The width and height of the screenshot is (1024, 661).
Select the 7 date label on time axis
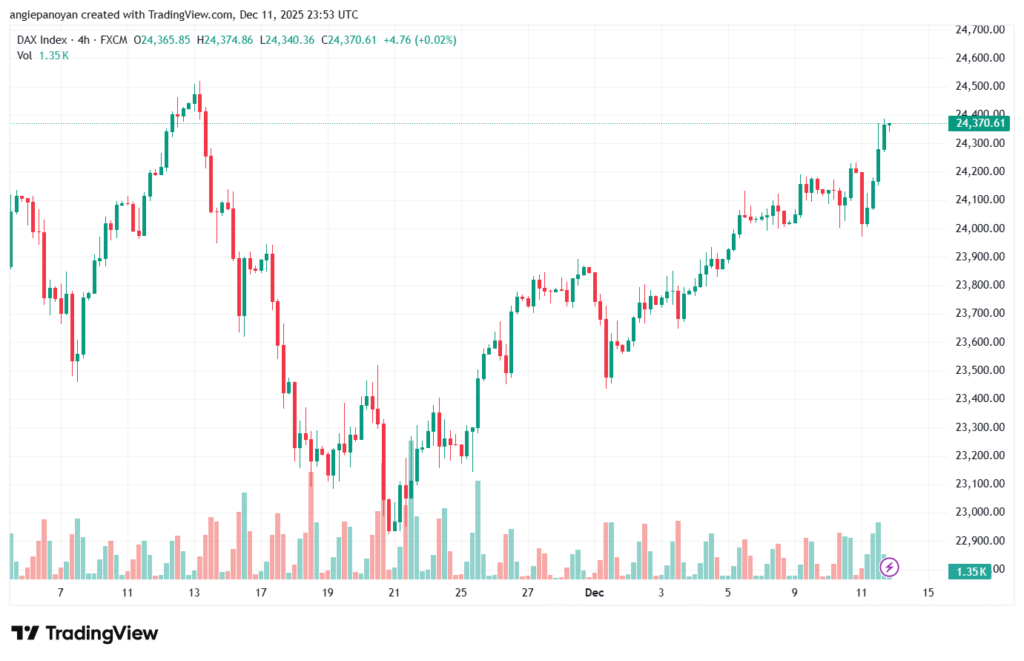tap(61, 593)
